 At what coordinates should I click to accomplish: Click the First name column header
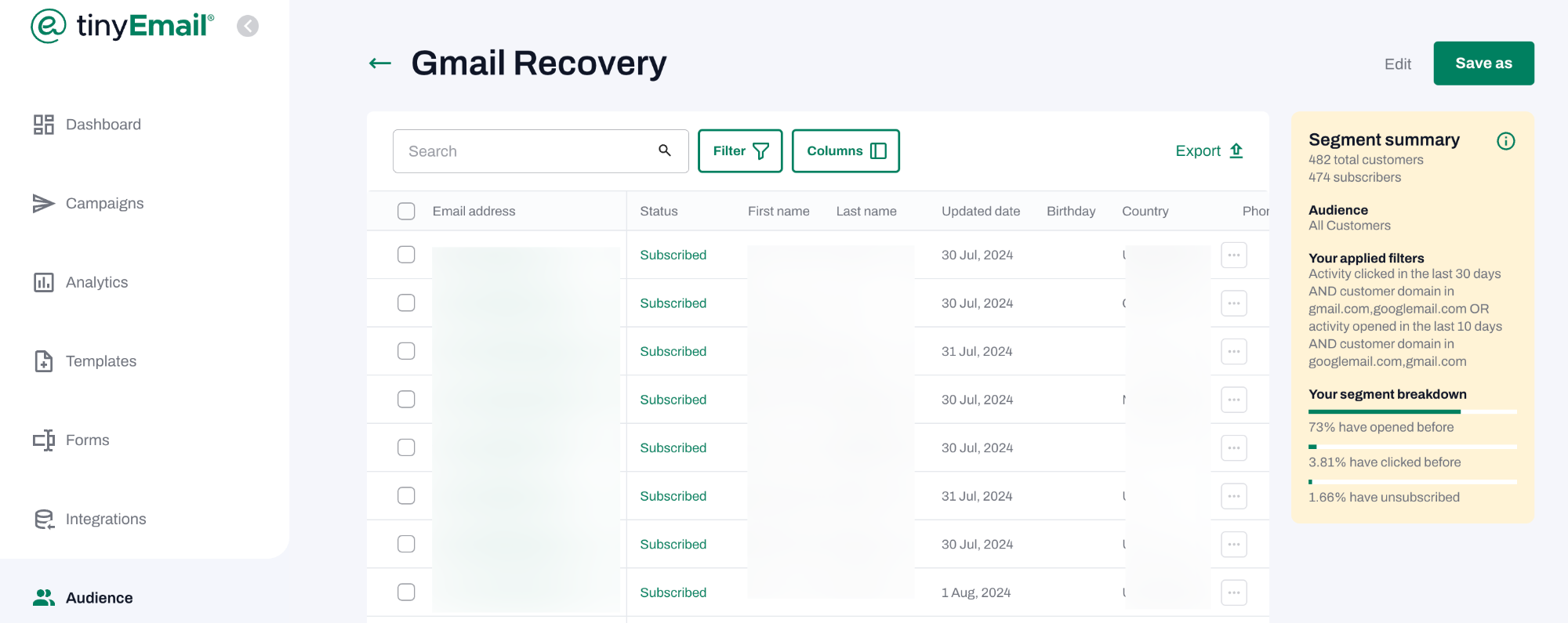tap(779, 212)
